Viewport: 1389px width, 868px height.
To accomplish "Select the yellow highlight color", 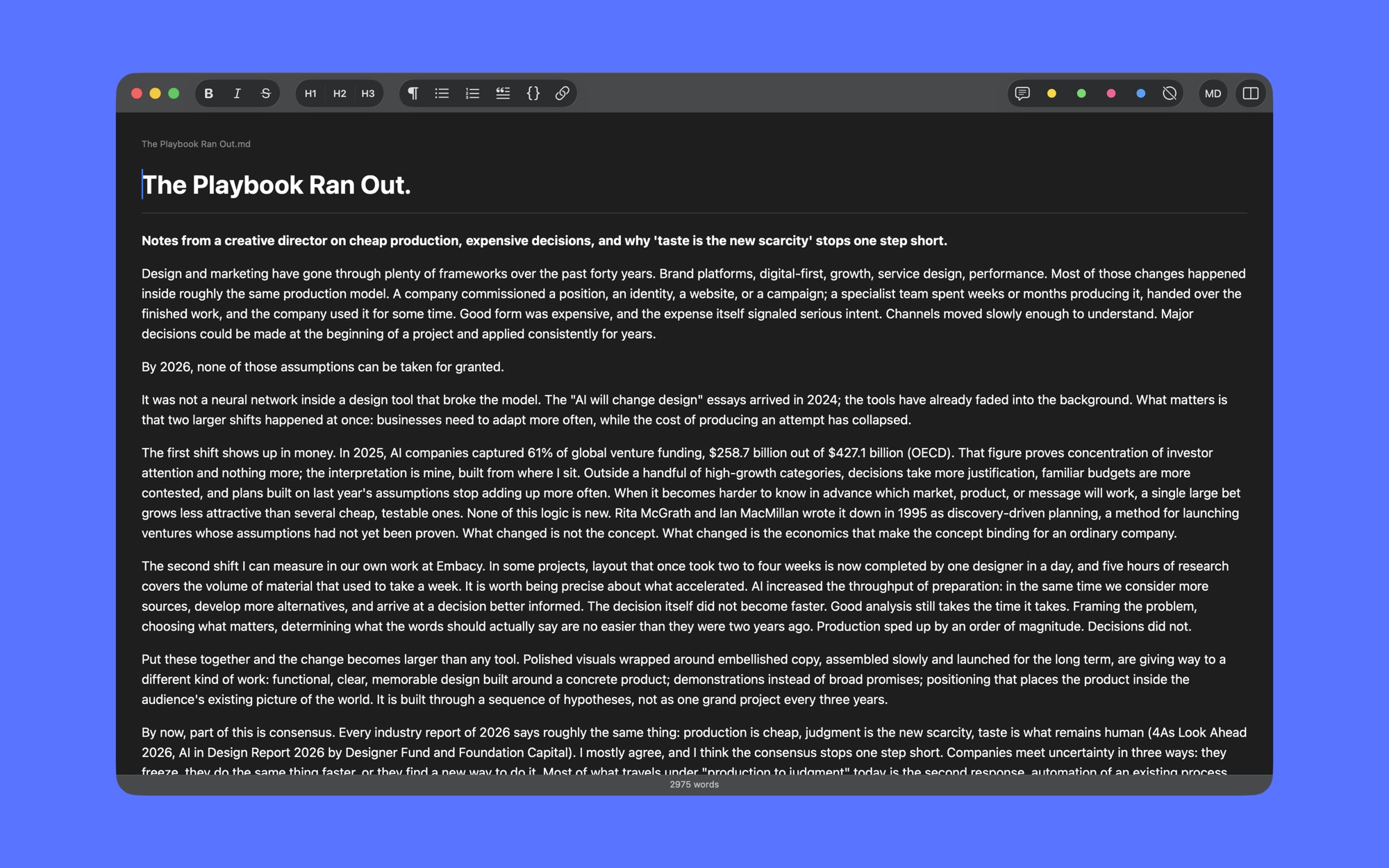I will (x=1051, y=93).
